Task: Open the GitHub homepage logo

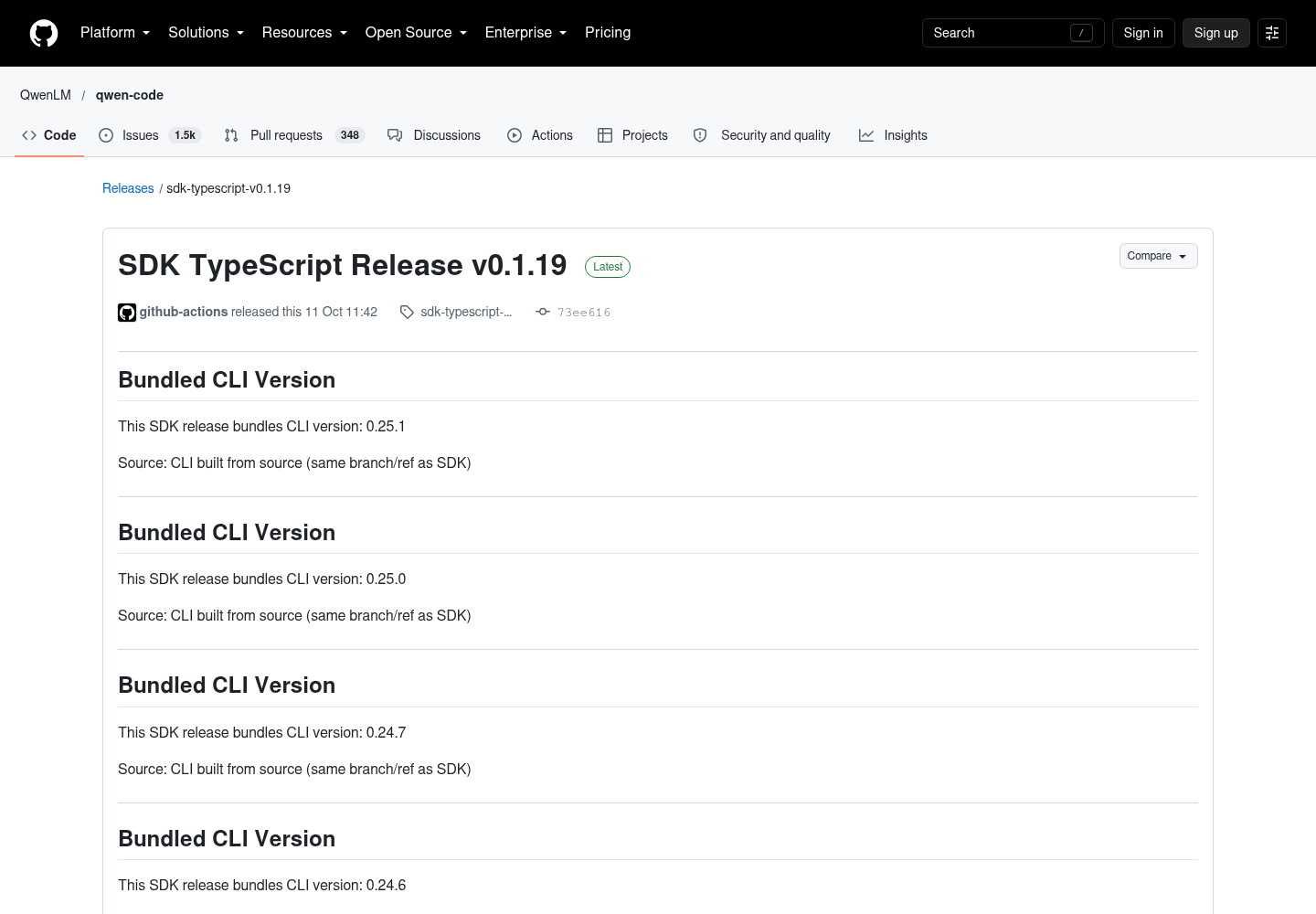Action: [x=44, y=33]
